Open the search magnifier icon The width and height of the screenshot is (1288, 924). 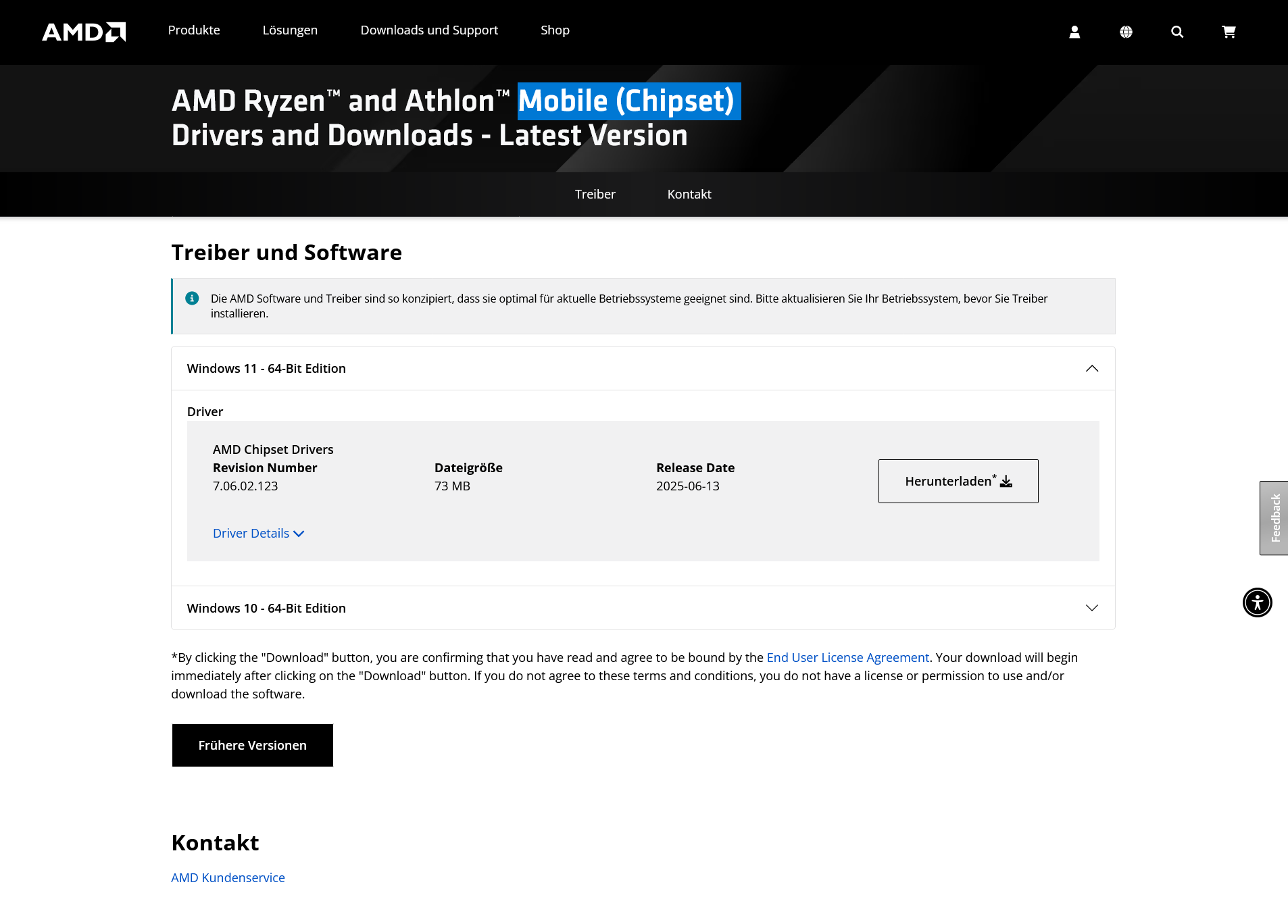pyautogui.click(x=1177, y=32)
